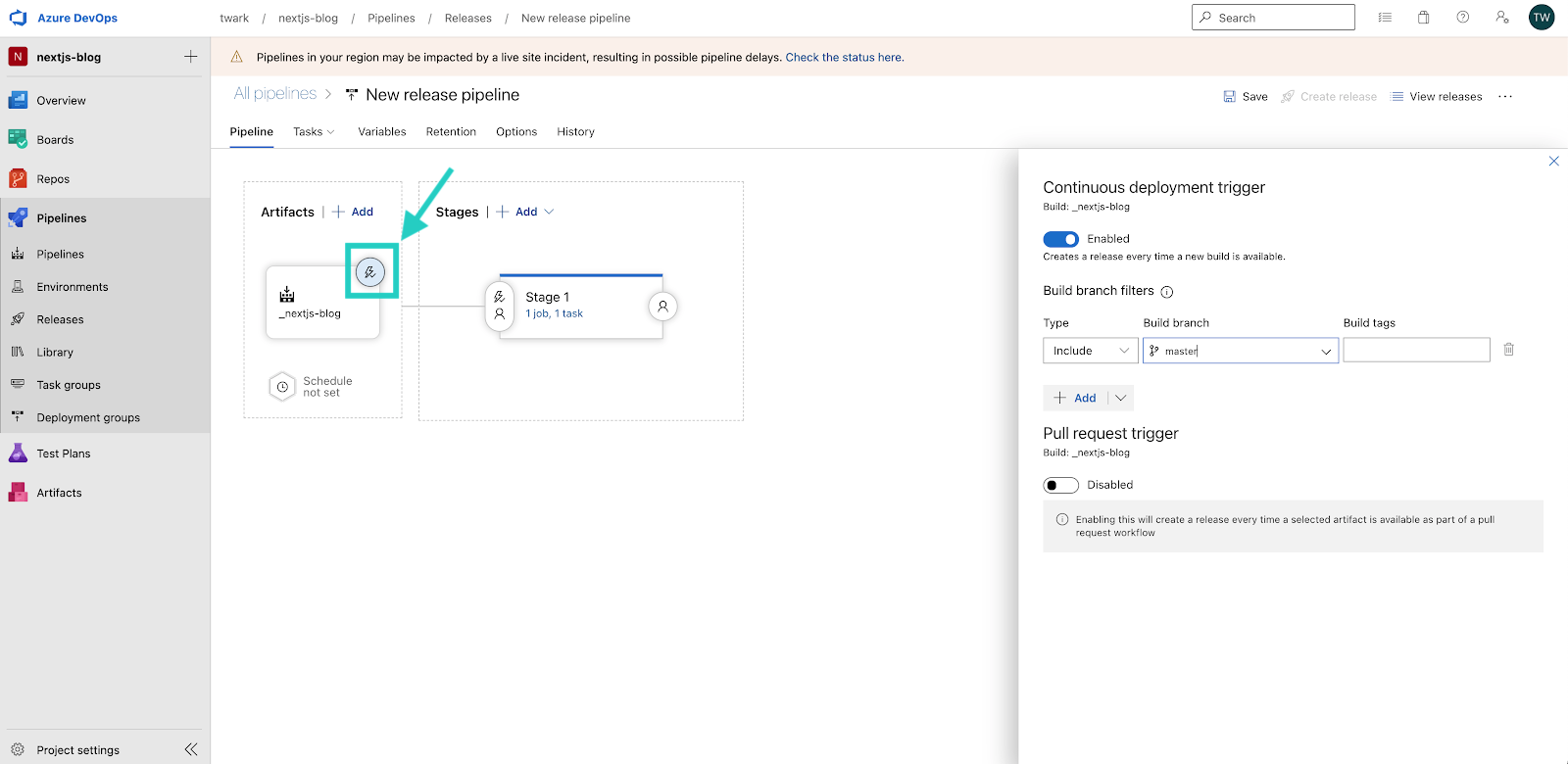Select the Pipeline tab

(252, 131)
